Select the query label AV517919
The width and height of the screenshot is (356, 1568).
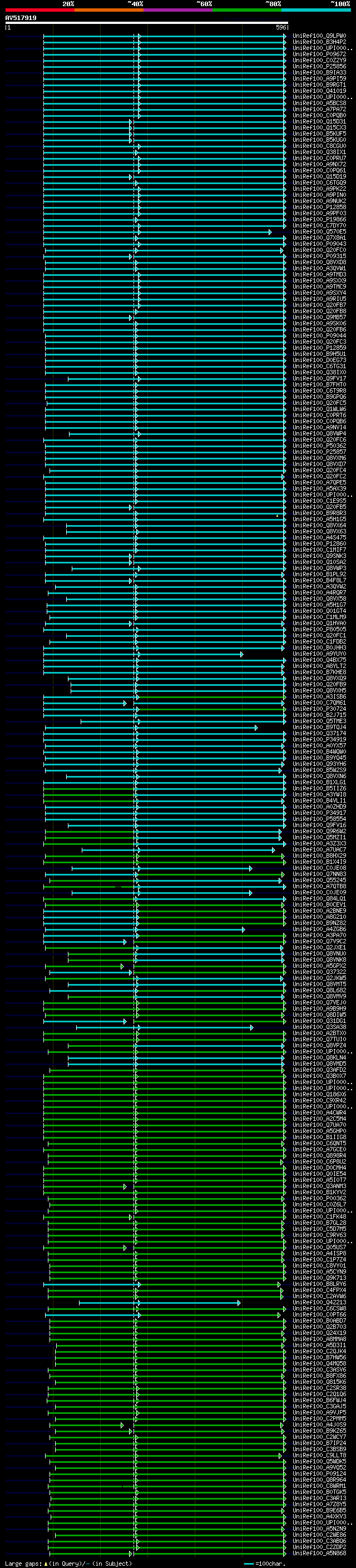(21, 18)
